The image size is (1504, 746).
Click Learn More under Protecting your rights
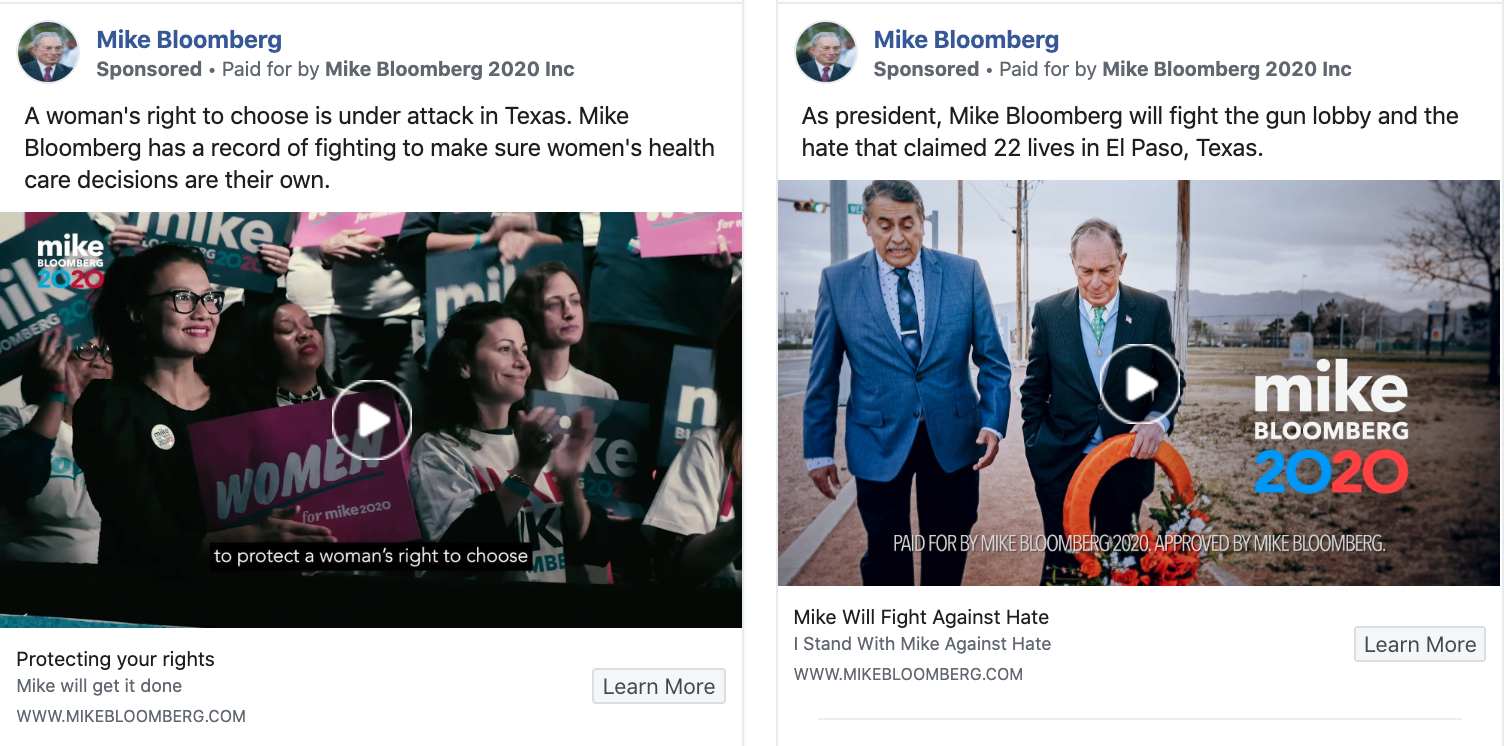[x=658, y=687]
